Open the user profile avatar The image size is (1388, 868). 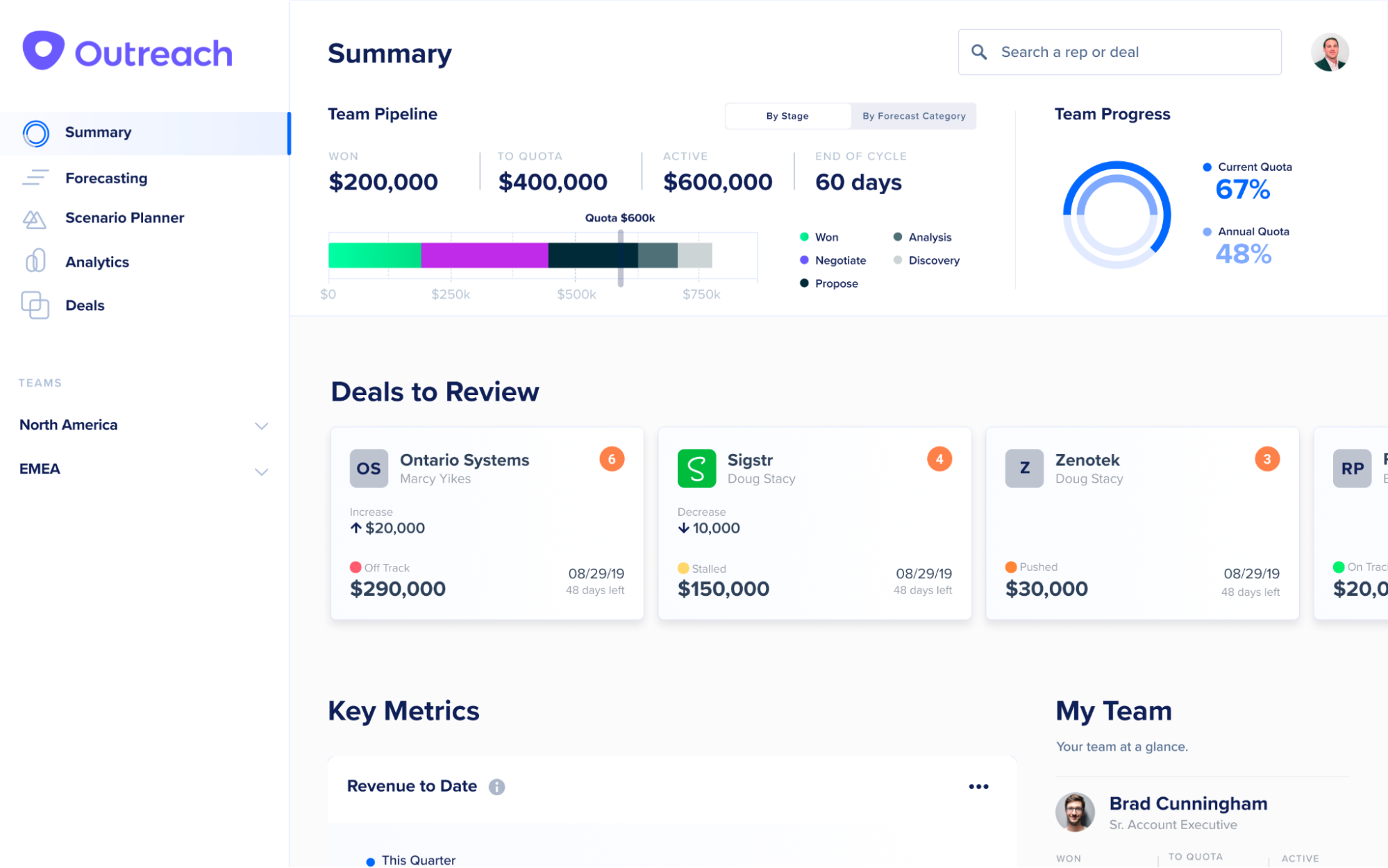click(1329, 52)
